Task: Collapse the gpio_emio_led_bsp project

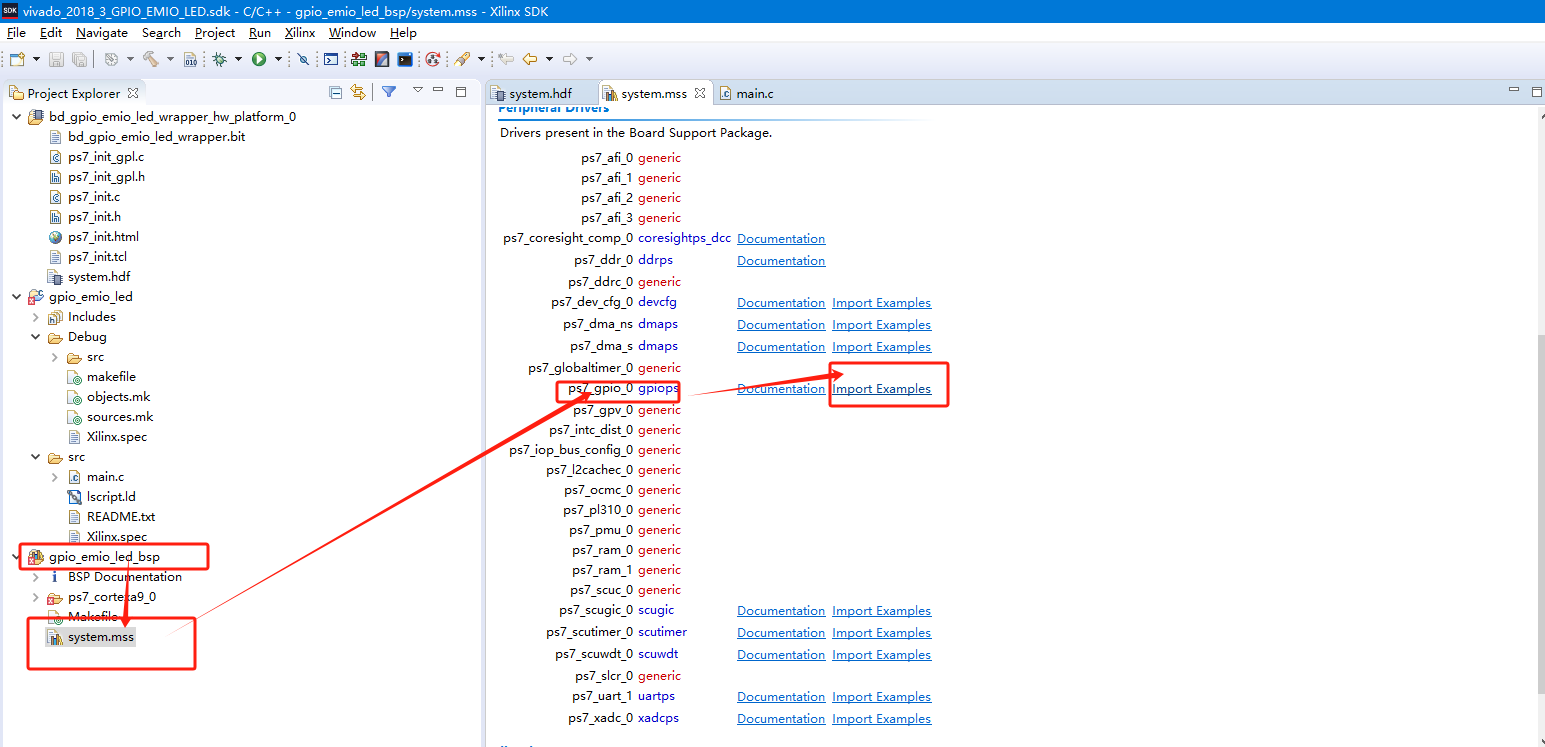Action: pyautogui.click(x=16, y=557)
